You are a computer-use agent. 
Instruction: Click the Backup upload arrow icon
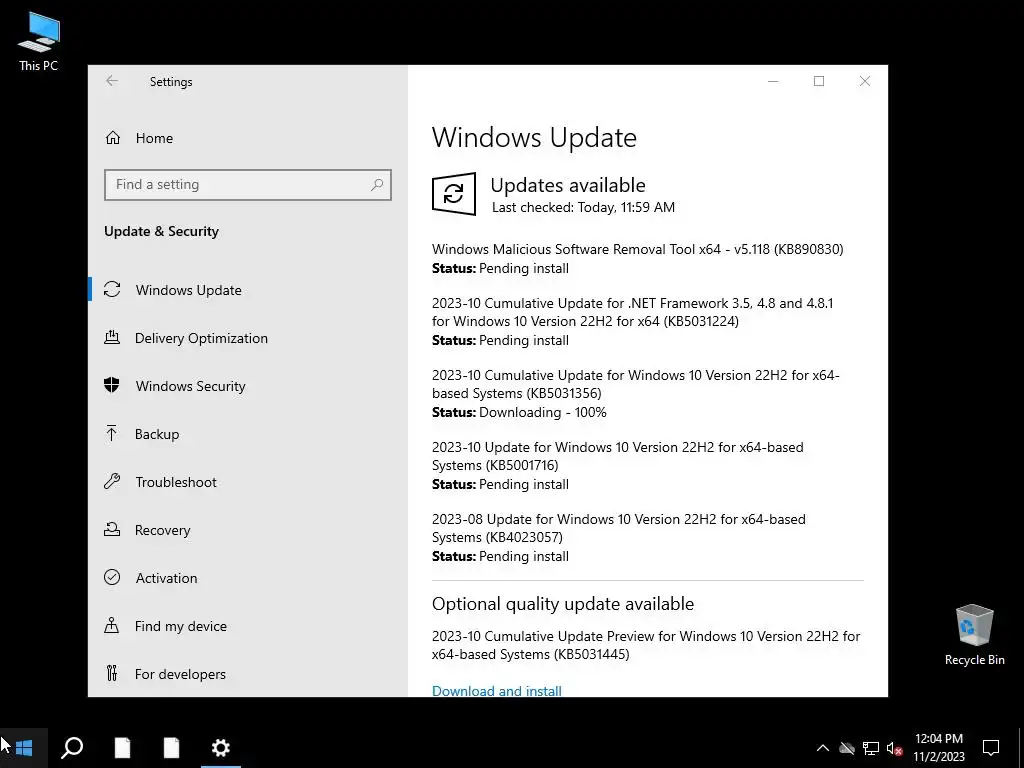point(112,433)
